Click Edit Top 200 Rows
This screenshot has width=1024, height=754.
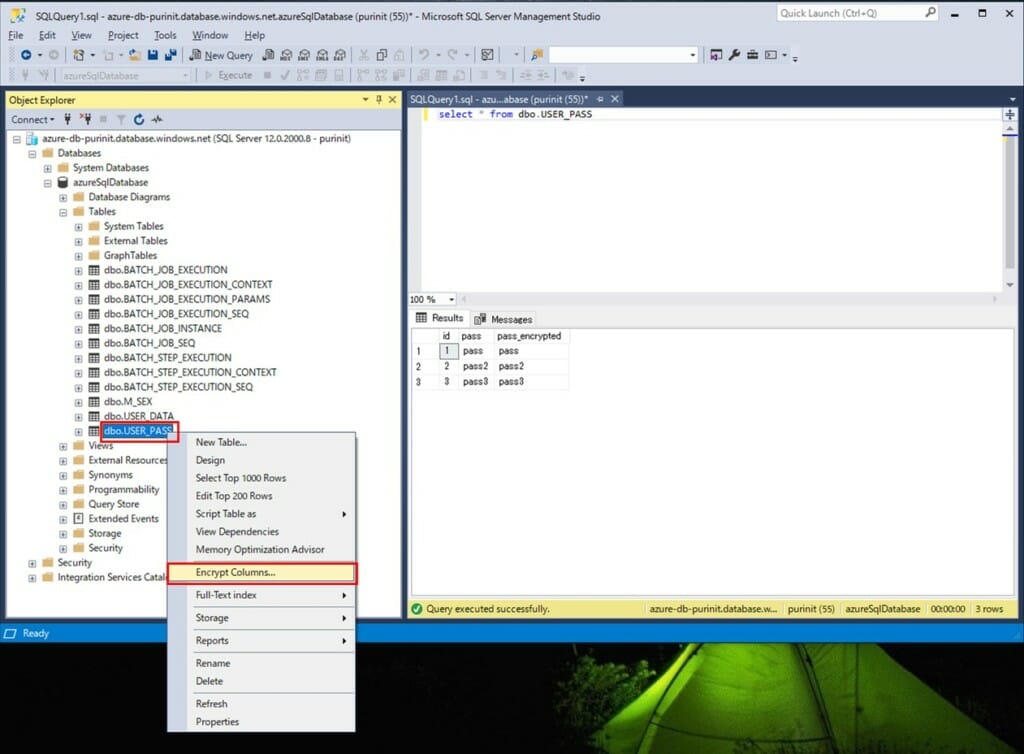pyautogui.click(x=233, y=496)
